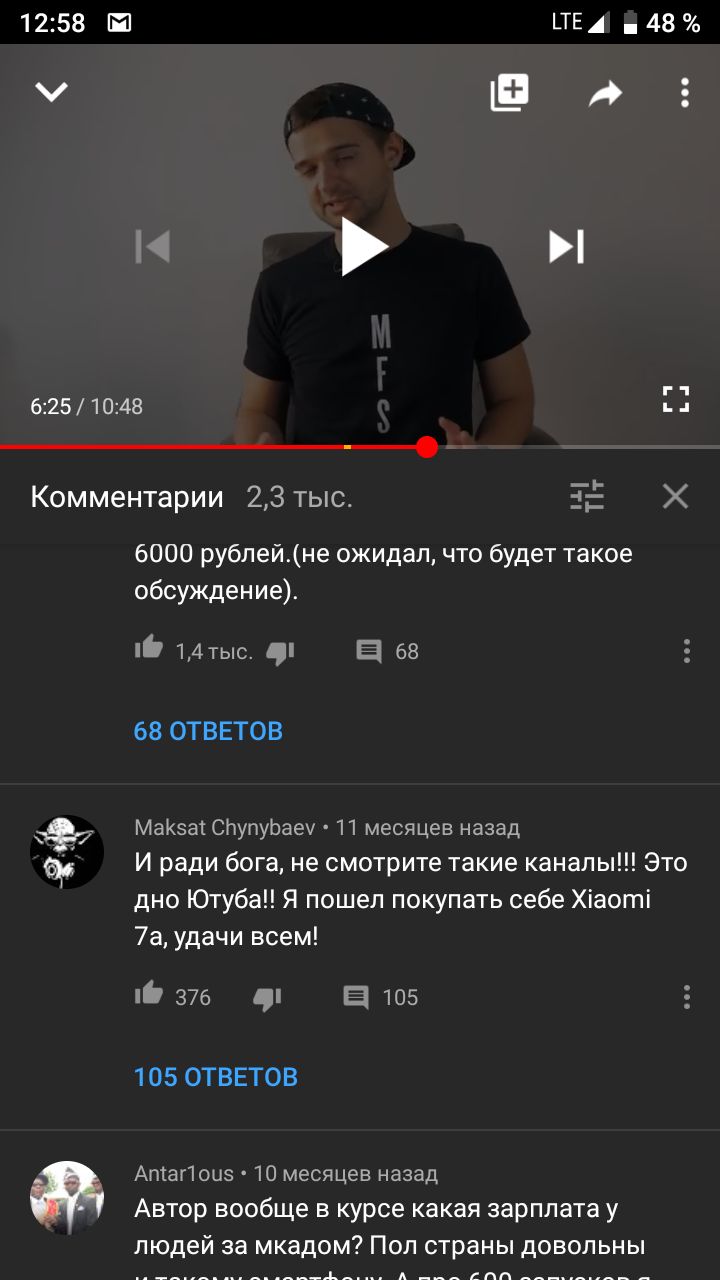Play the paused video
The image size is (720, 1280).
(362, 246)
